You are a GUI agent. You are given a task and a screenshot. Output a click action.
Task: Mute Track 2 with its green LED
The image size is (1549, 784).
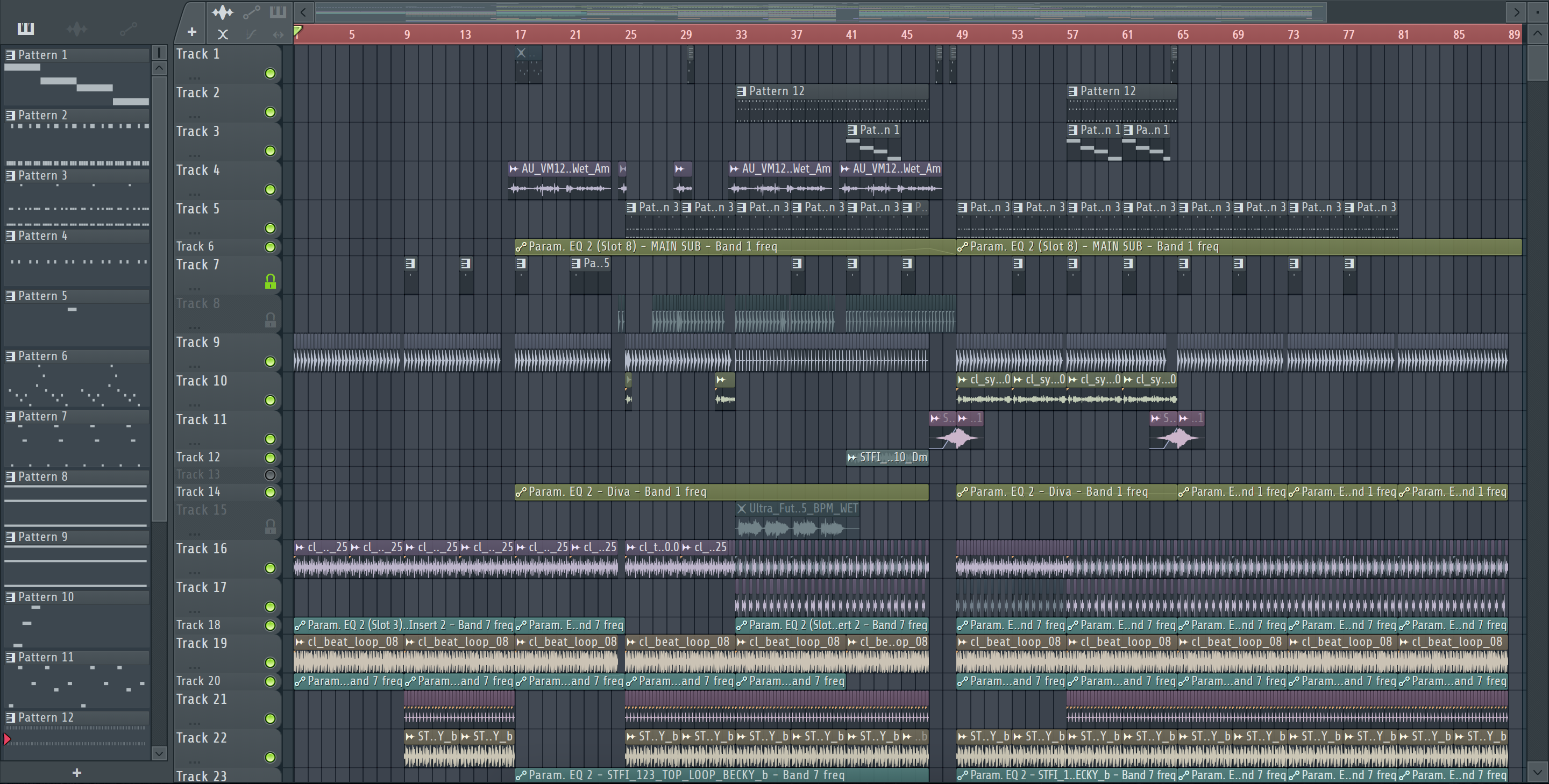click(271, 112)
